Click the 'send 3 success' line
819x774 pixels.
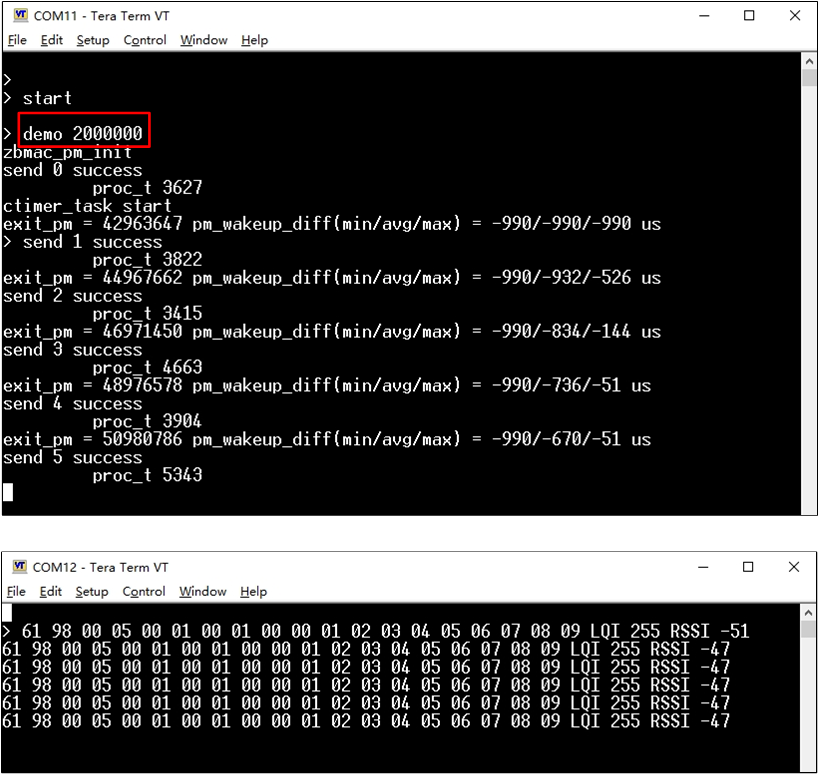(x=72, y=349)
